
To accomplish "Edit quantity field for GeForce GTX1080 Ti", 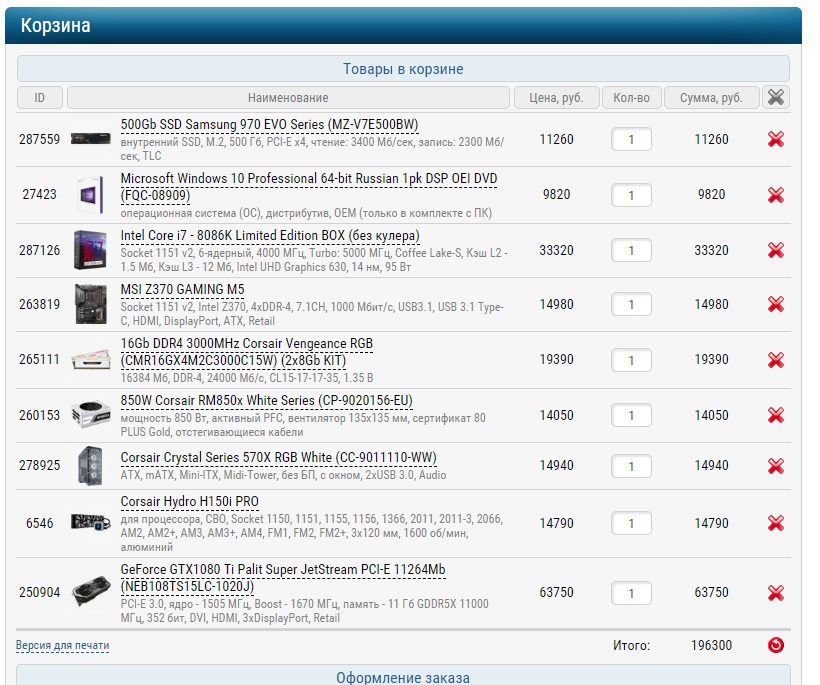I will 631,593.
